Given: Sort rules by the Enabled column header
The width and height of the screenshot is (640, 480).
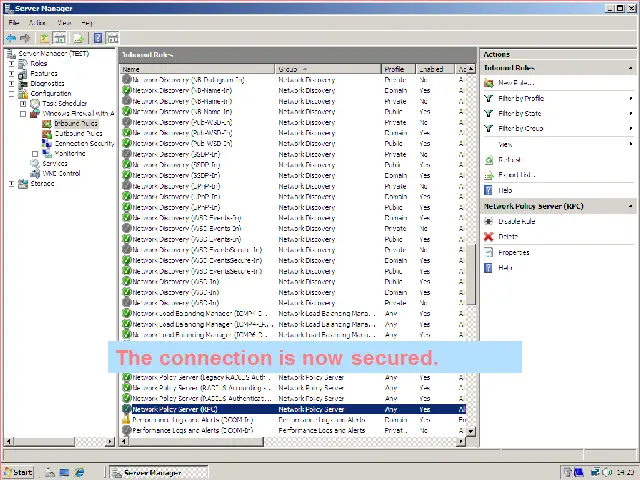Looking at the screenshot, I should (435, 69).
